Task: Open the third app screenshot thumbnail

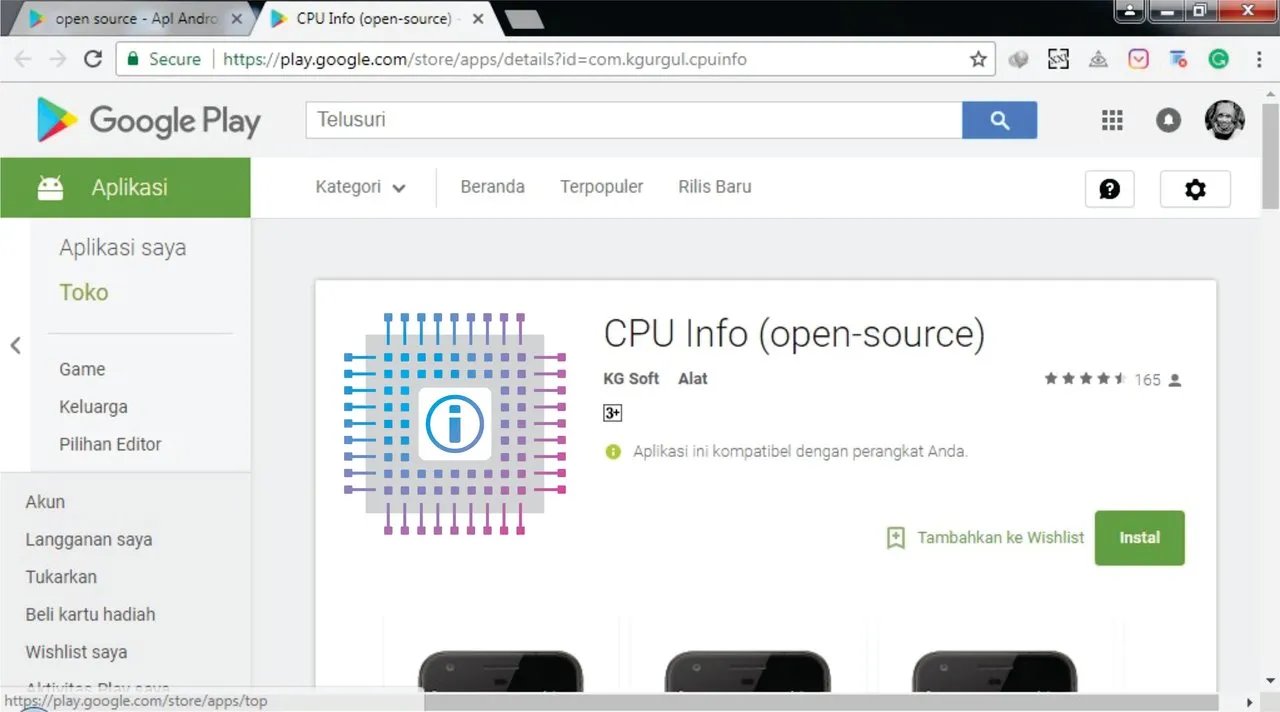Action: 995,670
